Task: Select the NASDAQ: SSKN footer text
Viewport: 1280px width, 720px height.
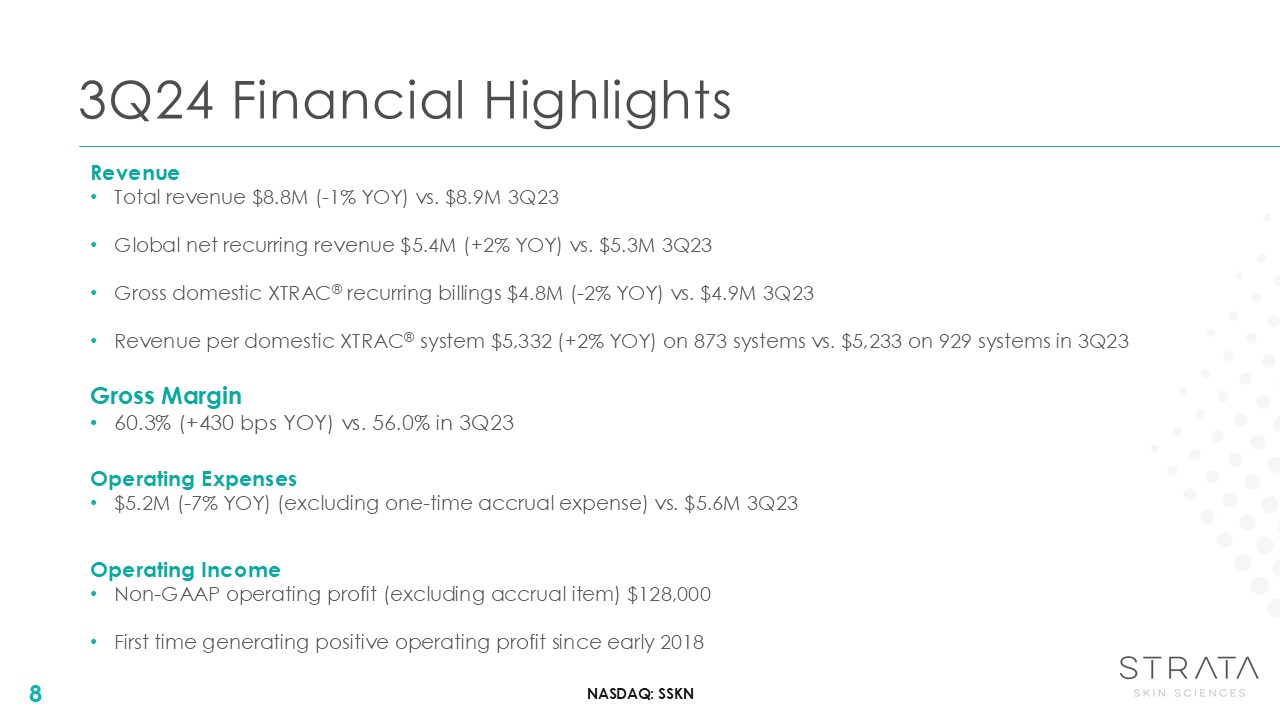Action: (640, 694)
